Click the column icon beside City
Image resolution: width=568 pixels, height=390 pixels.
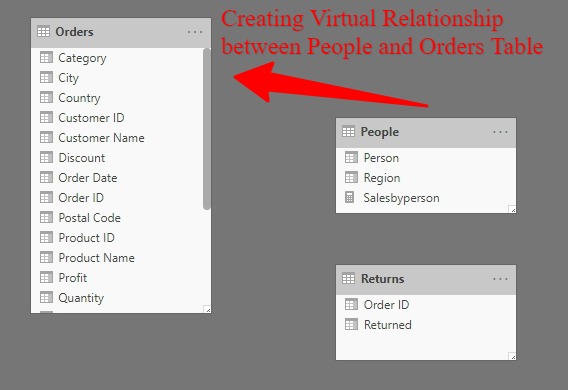click(x=46, y=77)
